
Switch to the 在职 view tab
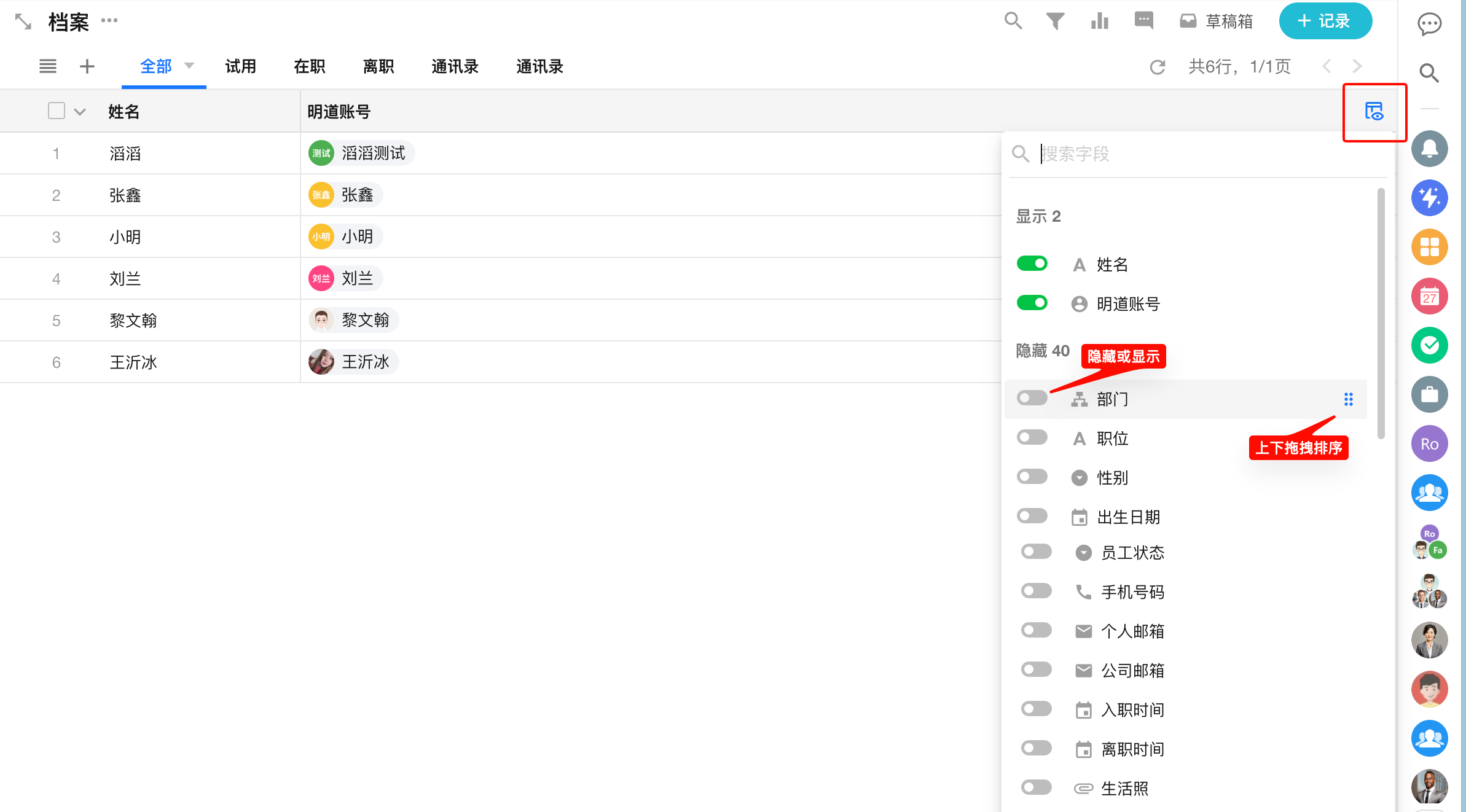click(309, 66)
